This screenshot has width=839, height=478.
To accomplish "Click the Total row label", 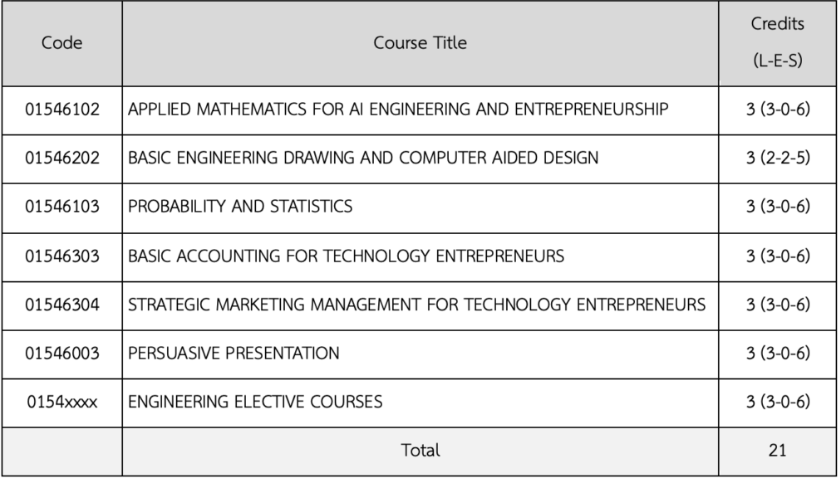I will [x=420, y=451].
